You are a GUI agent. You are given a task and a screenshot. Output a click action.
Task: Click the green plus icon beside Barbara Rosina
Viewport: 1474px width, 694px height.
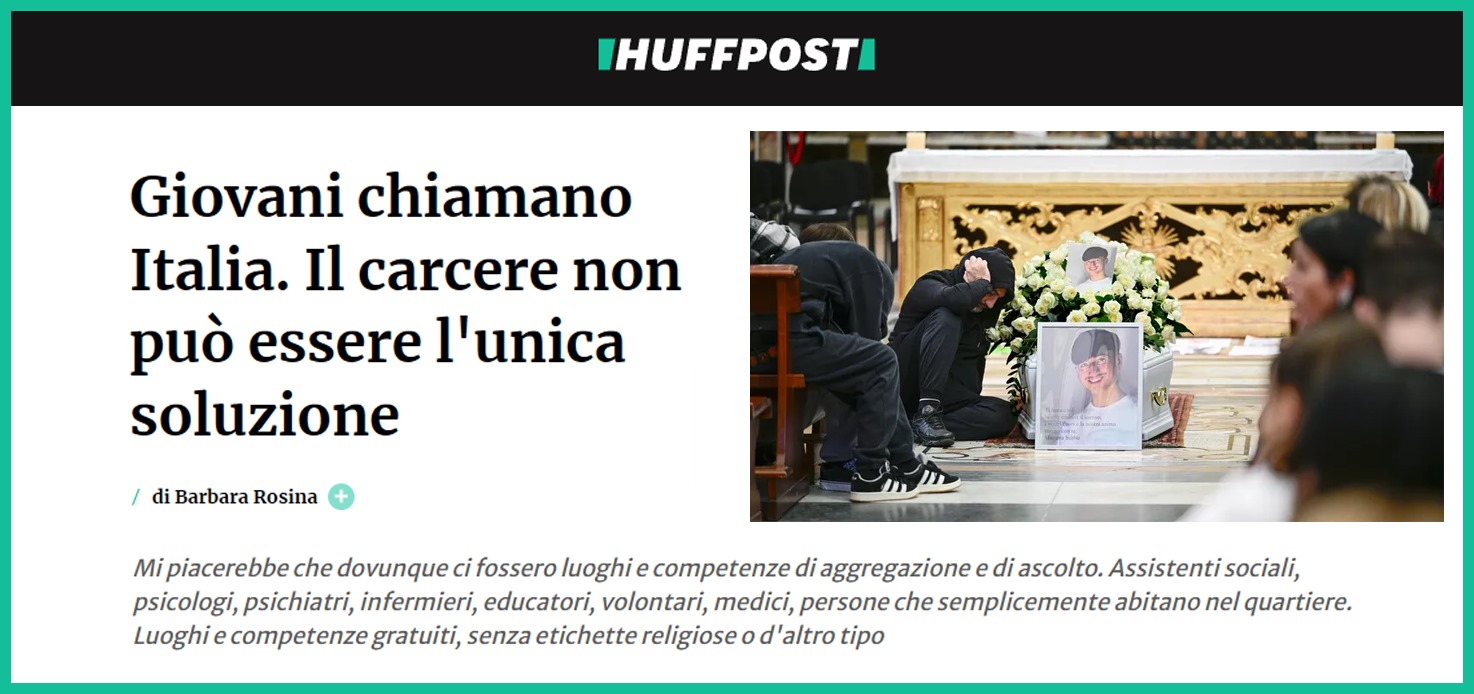pos(341,497)
